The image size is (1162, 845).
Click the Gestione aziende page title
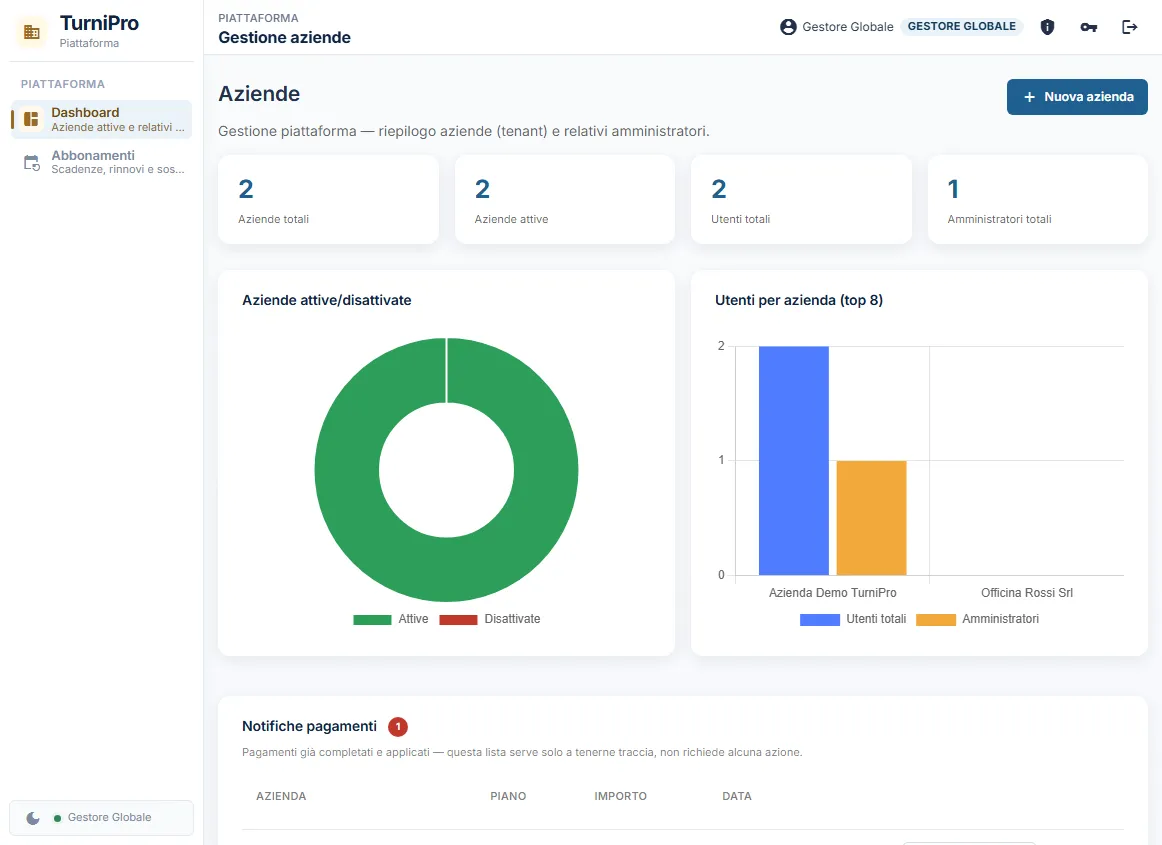click(x=285, y=38)
